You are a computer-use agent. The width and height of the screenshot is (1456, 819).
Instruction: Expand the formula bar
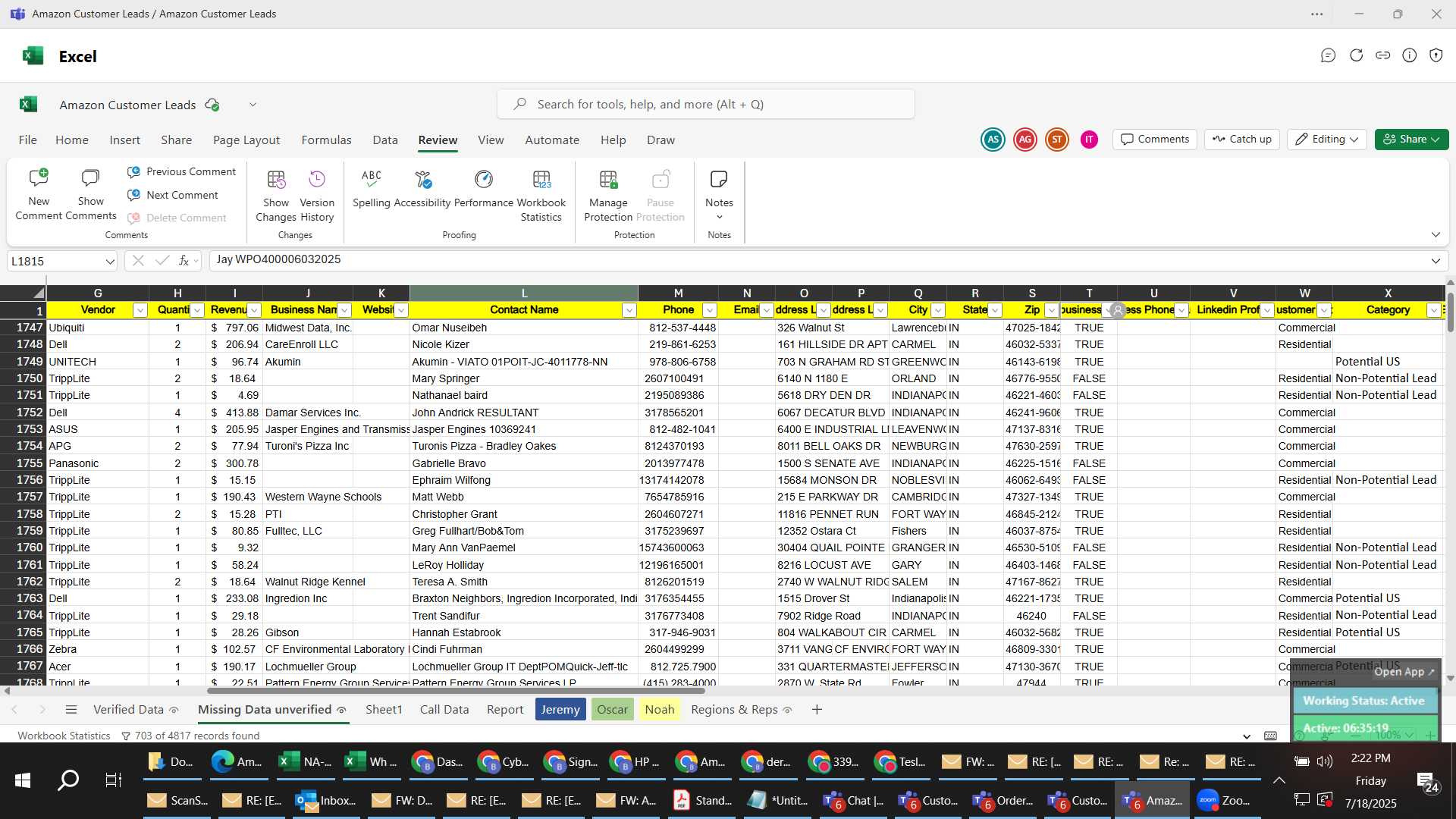click(x=1436, y=261)
